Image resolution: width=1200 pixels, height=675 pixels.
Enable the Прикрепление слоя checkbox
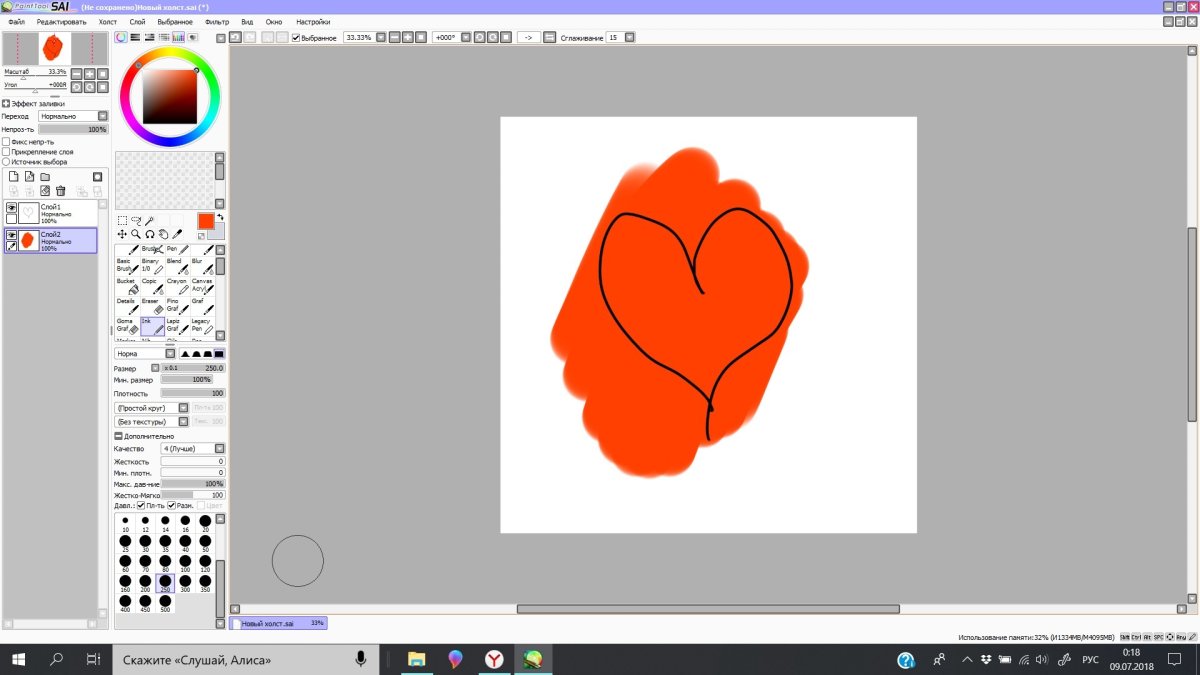[6, 152]
